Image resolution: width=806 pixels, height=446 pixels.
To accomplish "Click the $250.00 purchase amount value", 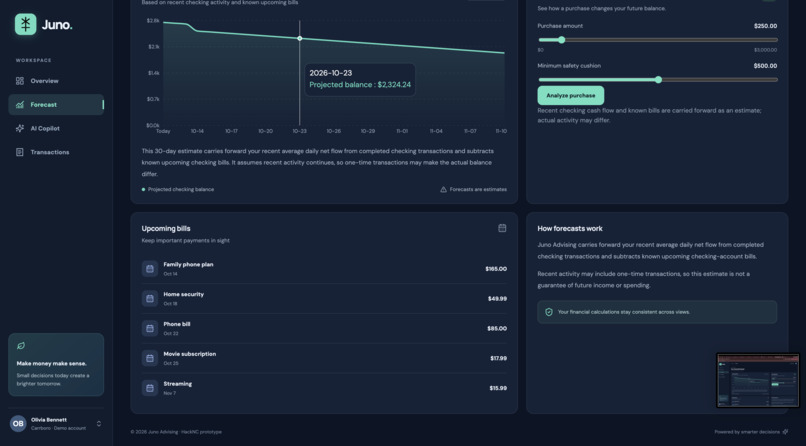I will click(765, 26).
